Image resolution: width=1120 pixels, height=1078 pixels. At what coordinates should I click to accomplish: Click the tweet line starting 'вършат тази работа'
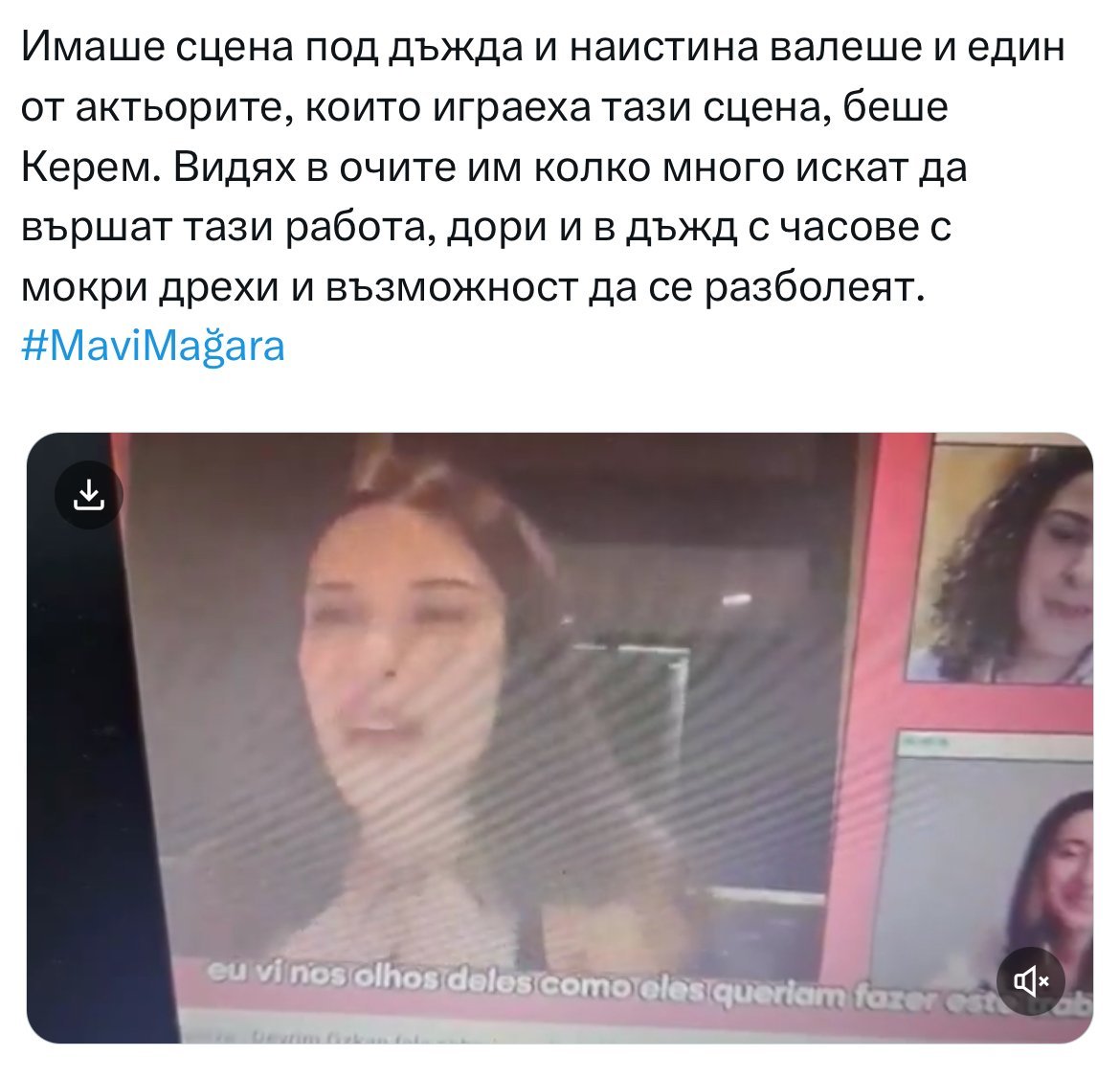[485, 228]
